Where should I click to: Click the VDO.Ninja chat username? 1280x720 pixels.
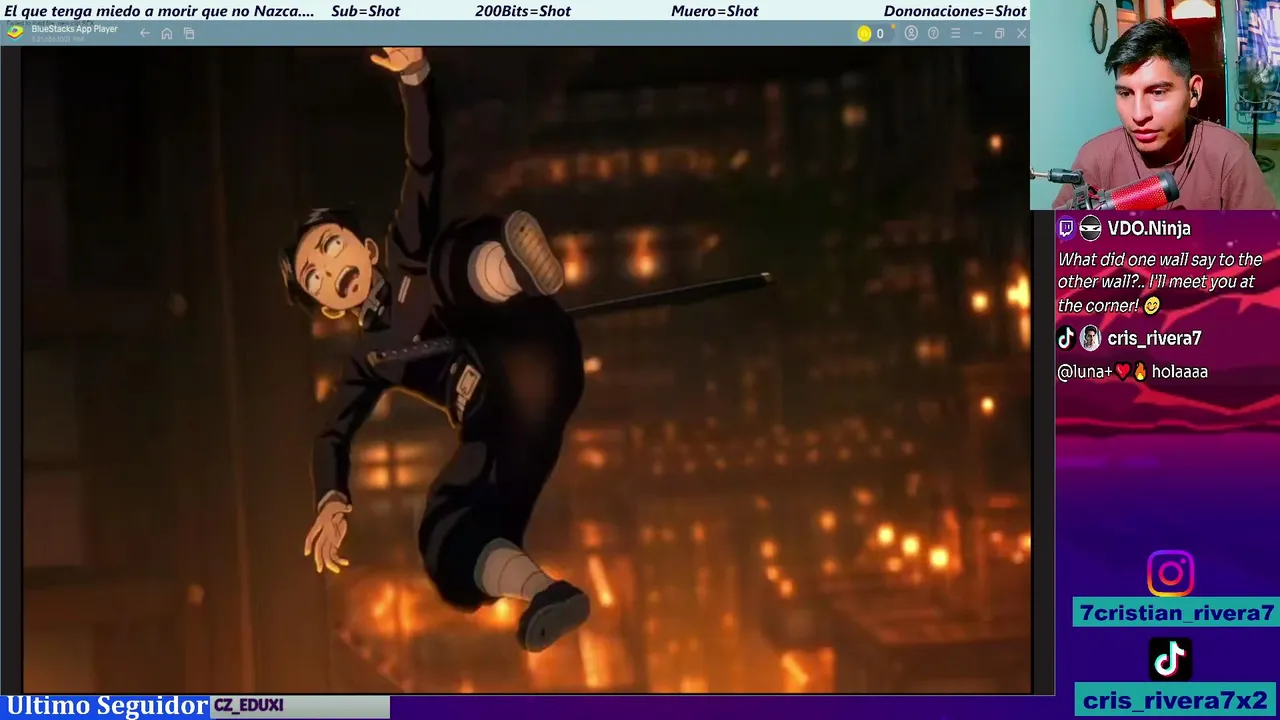[x=1149, y=228]
